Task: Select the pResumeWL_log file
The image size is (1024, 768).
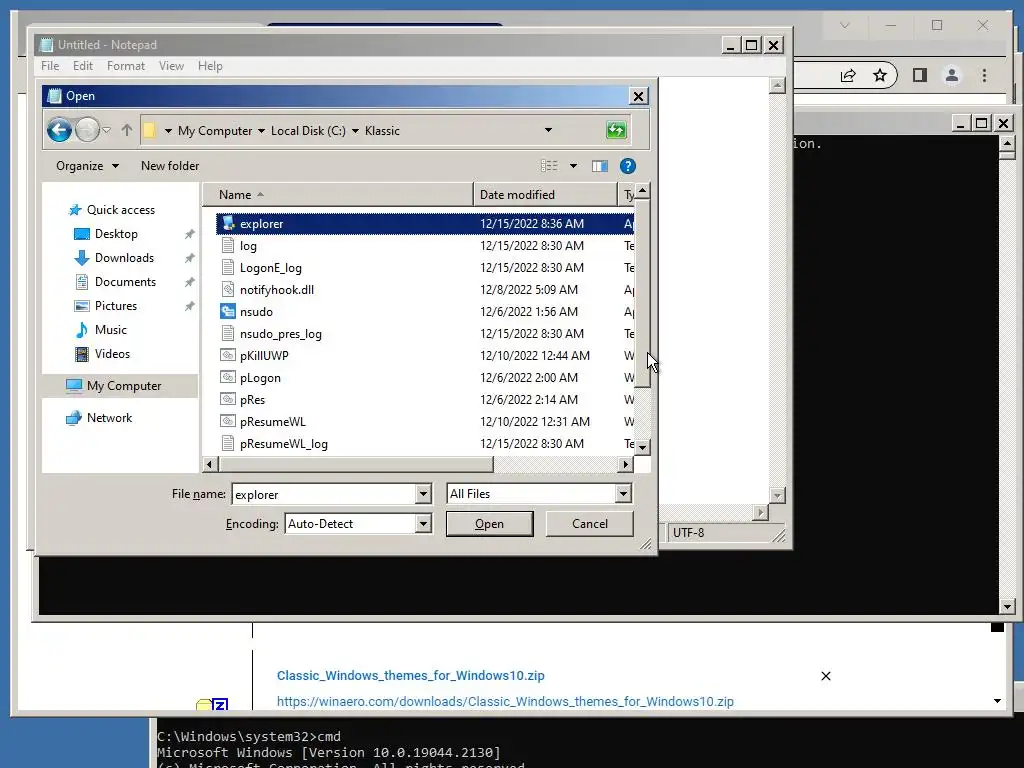Action: point(425,443)
